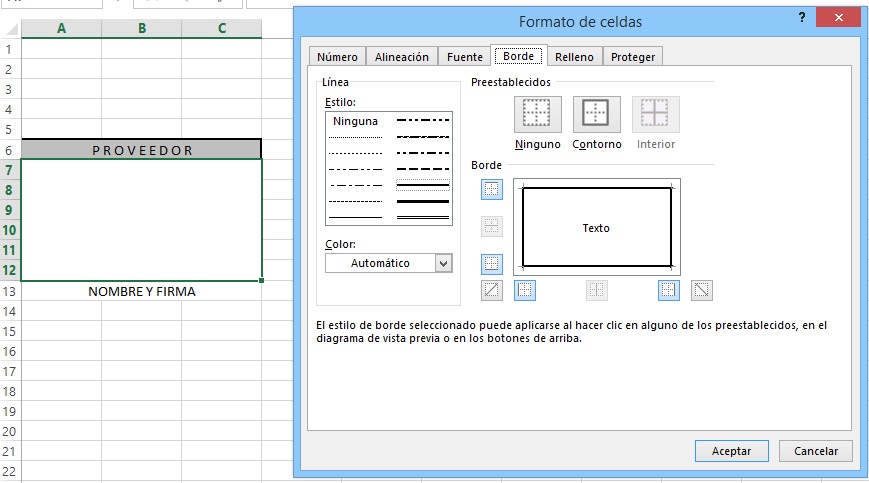Apply the Contorno outline preset
Viewport: 869px width, 483px height.
[x=596, y=114]
